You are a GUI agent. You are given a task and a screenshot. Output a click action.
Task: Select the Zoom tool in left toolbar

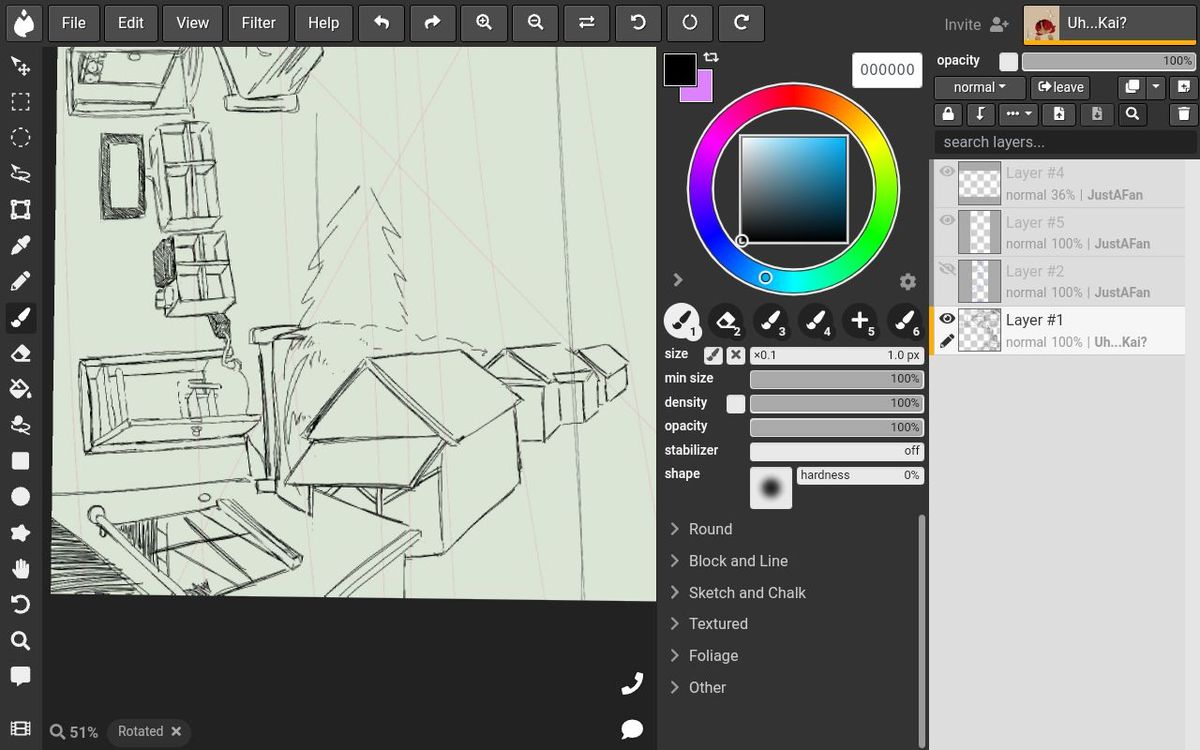coord(20,641)
